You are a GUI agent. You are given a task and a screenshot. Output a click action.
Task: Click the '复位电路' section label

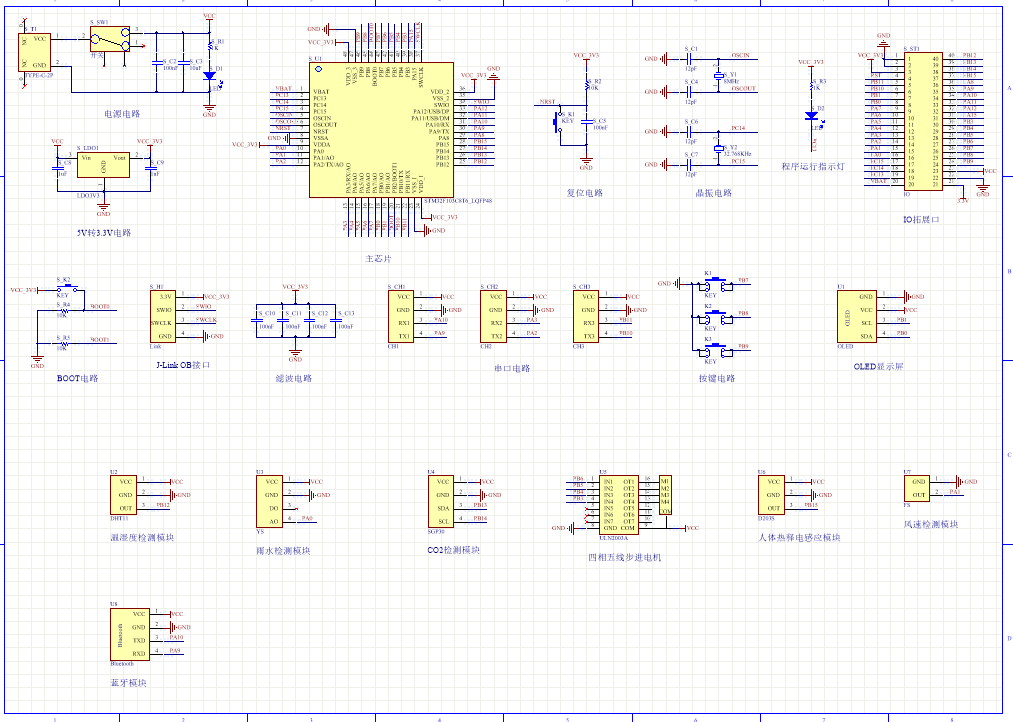tap(585, 192)
